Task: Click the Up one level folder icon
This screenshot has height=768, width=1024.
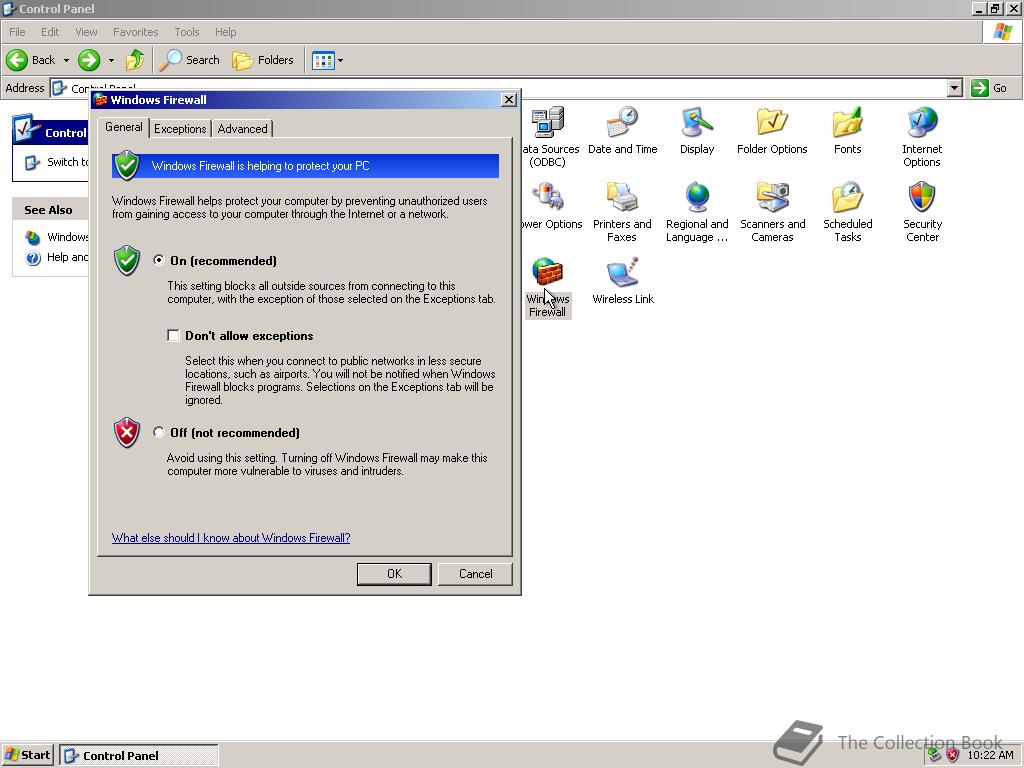Action: [x=135, y=60]
